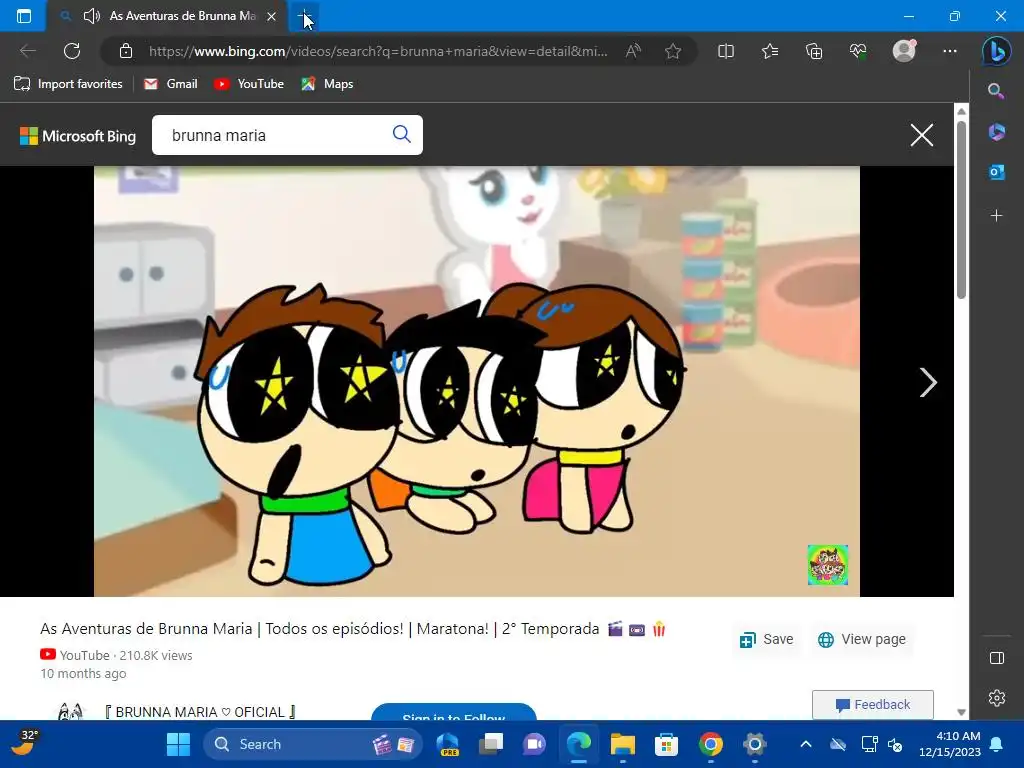Add app to sidebar with plus
The height and width of the screenshot is (768, 1024).
pyautogui.click(x=996, y=216)
